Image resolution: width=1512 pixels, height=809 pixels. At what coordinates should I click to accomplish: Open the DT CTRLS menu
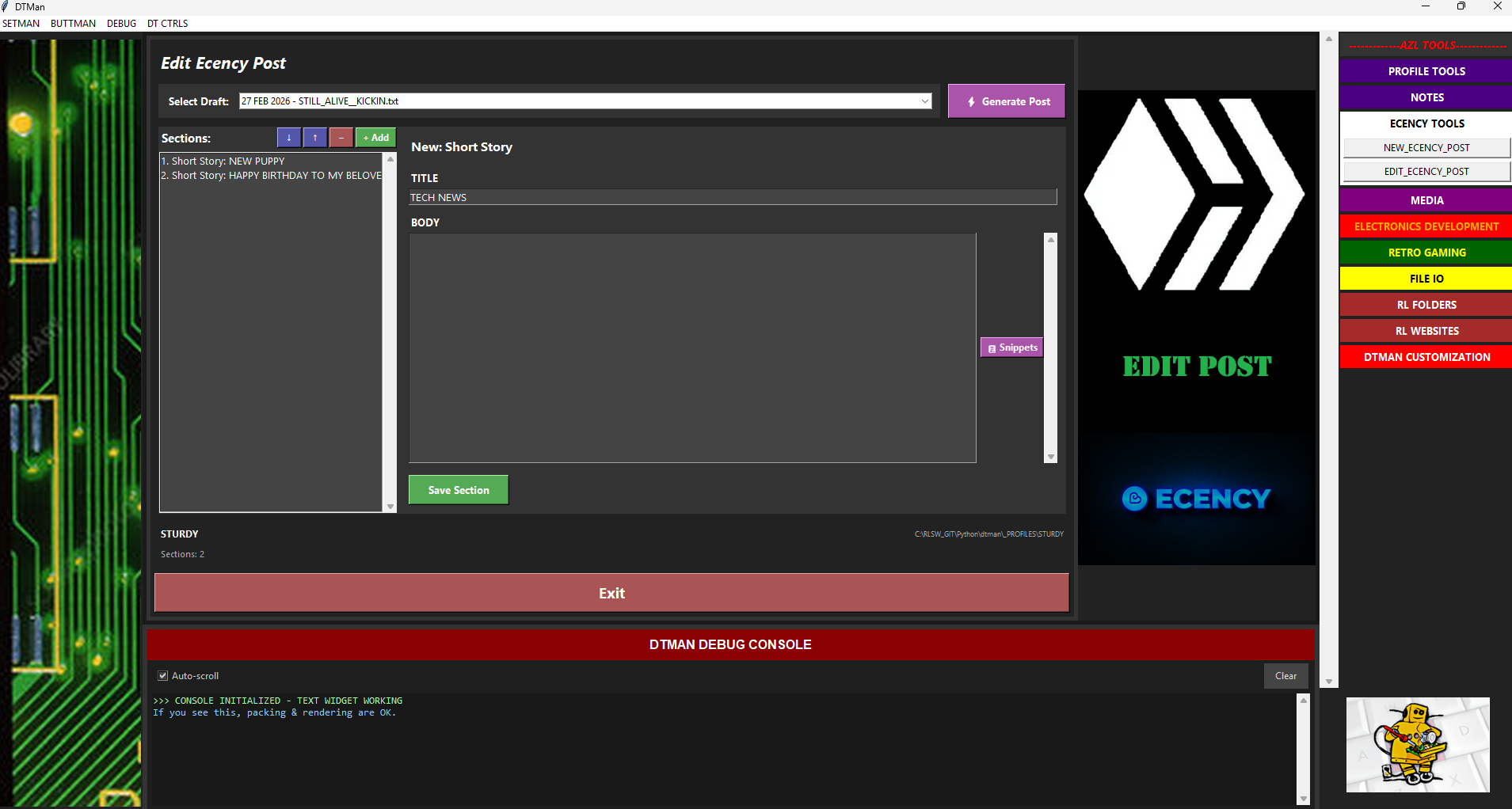point(168,24)
